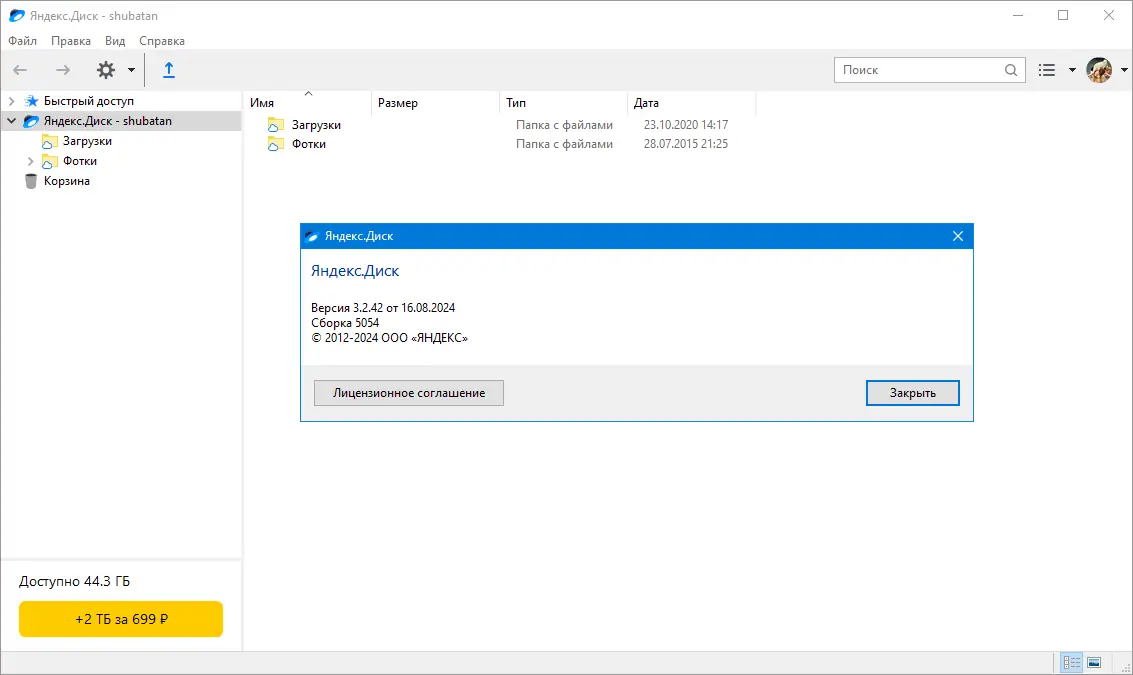Expand Фотки folder in tree
Image resolution: width=1133 pixels, height=675 pixels.
click(x=30, y=161)
